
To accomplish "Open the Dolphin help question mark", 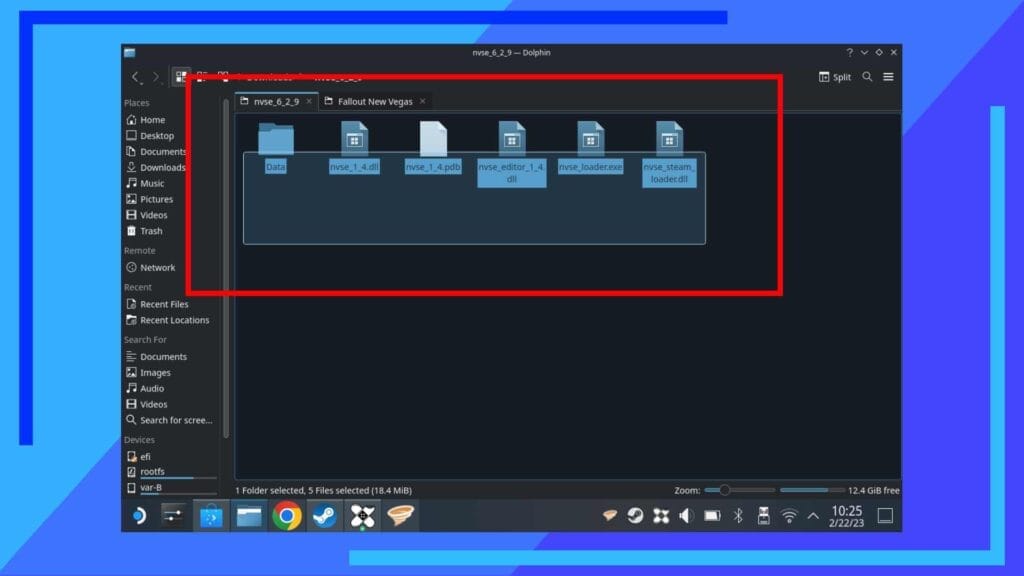I will click(849, 52).
